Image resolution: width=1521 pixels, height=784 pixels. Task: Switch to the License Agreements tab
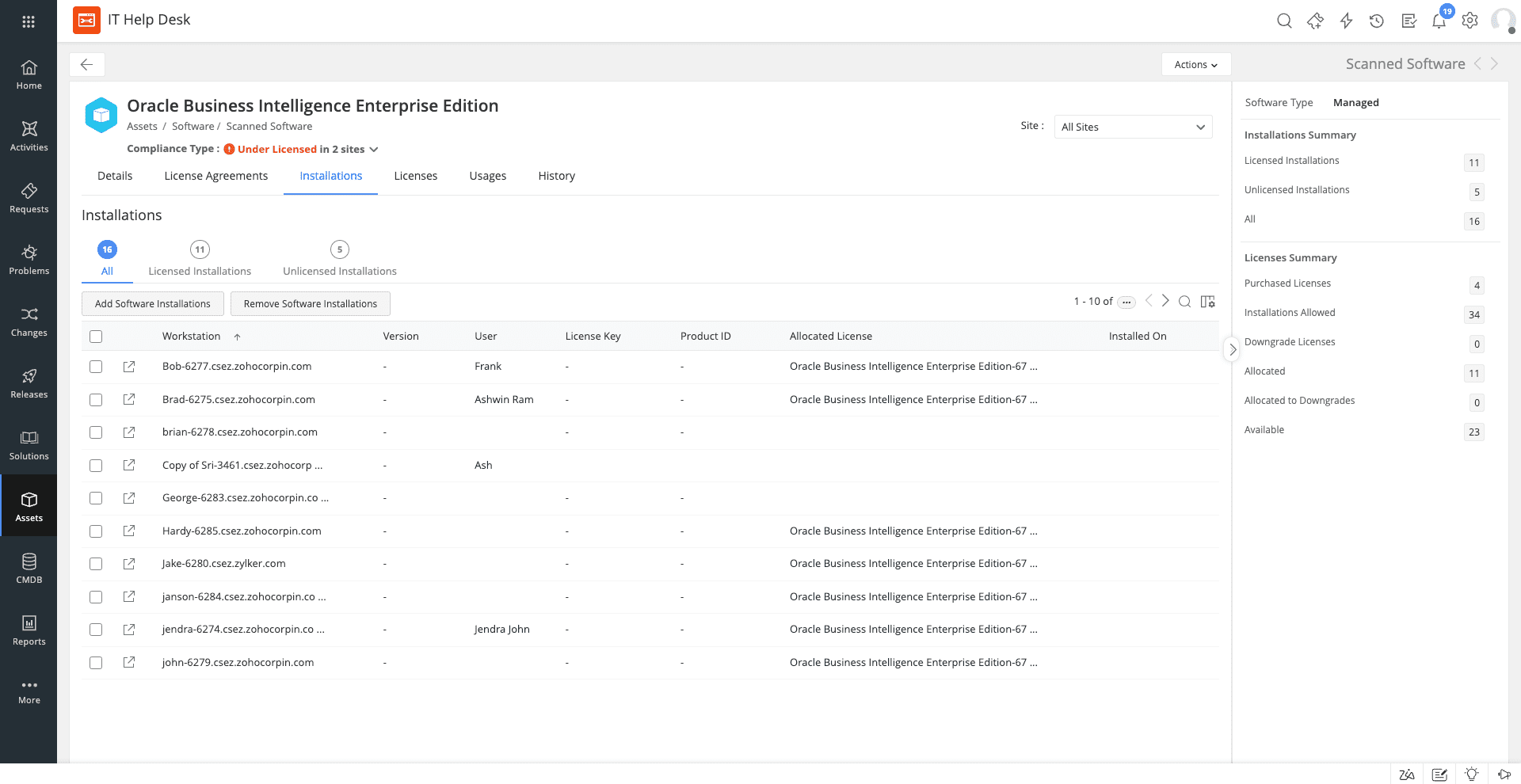tap(215, 176)
